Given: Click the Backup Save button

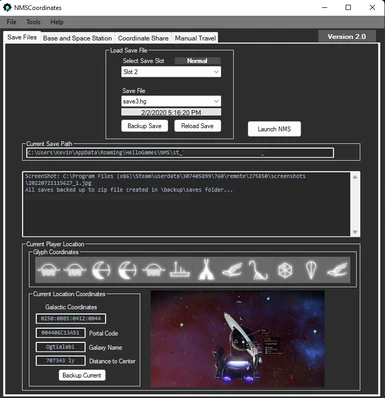Looking at the screenshot, I should click(145, 126).
